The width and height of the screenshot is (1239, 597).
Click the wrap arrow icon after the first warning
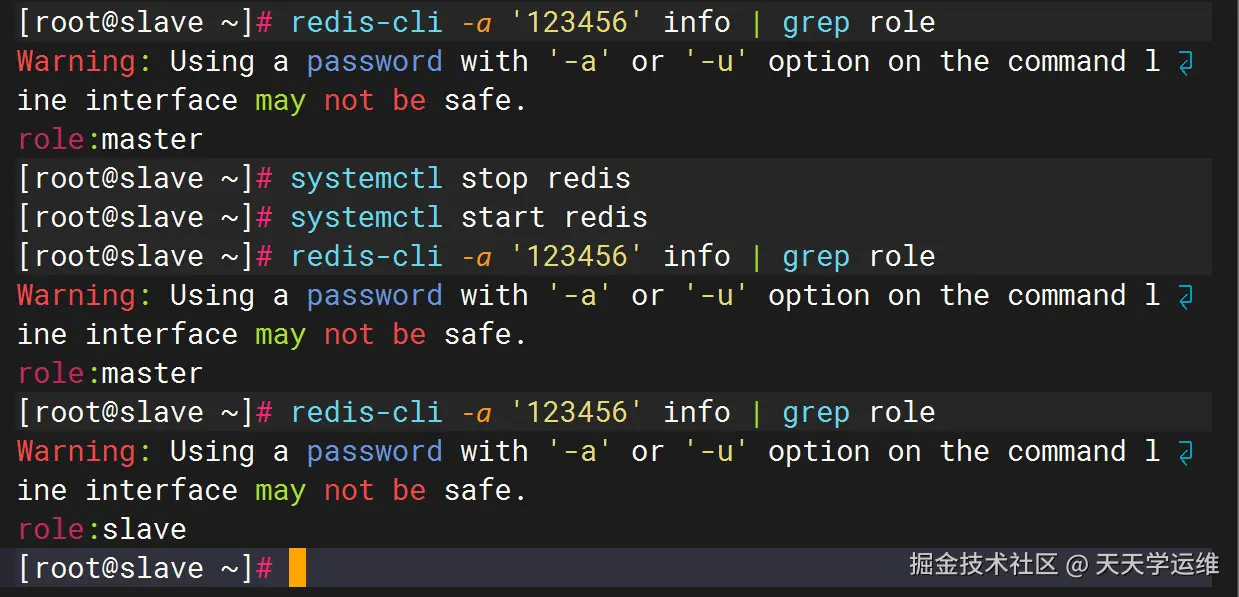coord(1186,63)
